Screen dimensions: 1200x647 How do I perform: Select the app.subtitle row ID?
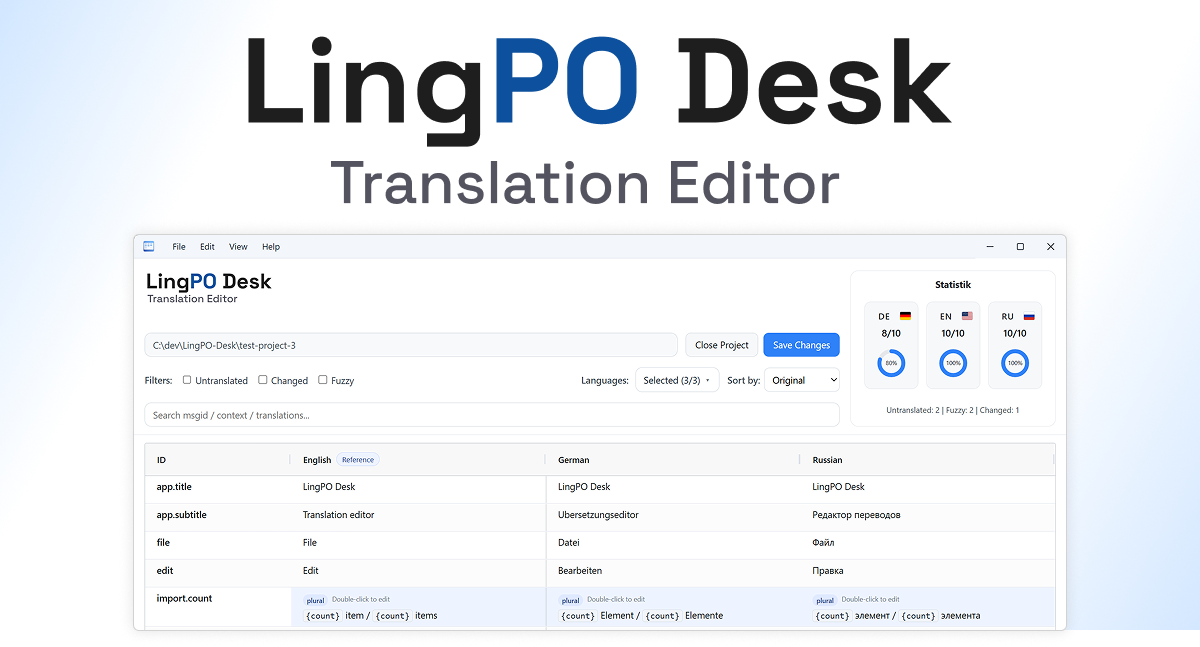pos(182,515)
